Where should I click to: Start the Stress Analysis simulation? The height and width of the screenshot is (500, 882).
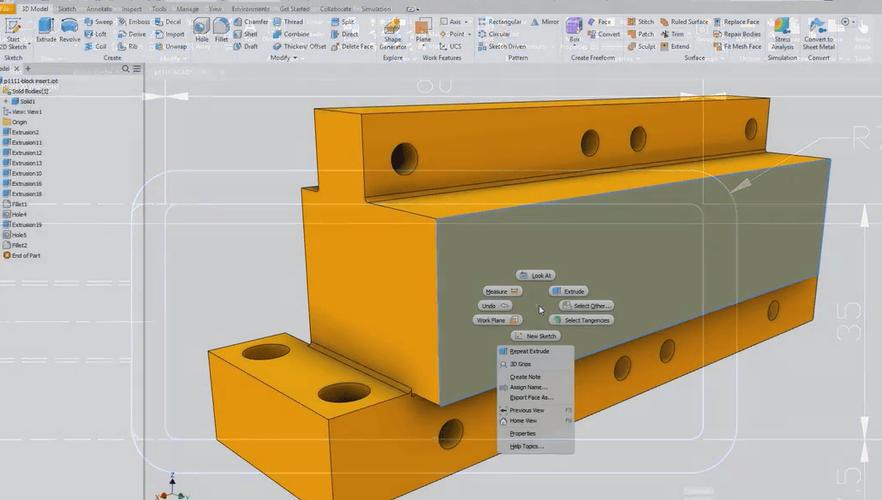point(782,34)
